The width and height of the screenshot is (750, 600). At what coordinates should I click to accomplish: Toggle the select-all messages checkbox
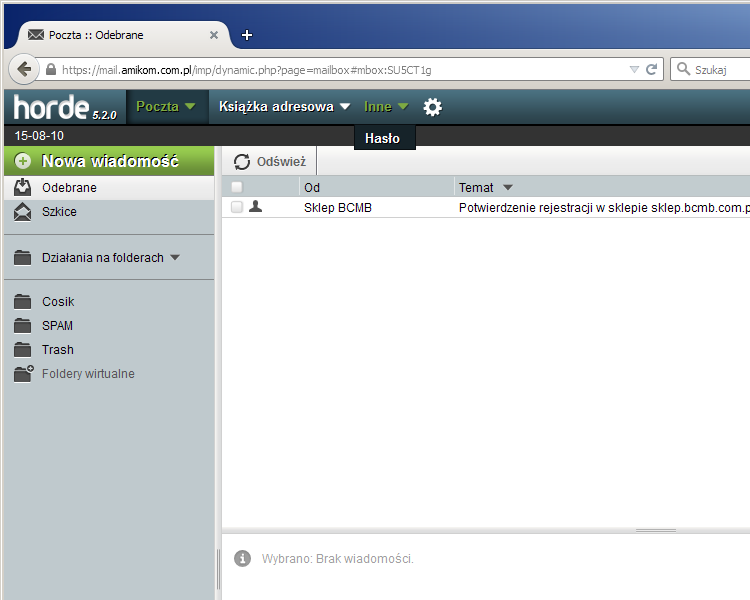(237, 187)
